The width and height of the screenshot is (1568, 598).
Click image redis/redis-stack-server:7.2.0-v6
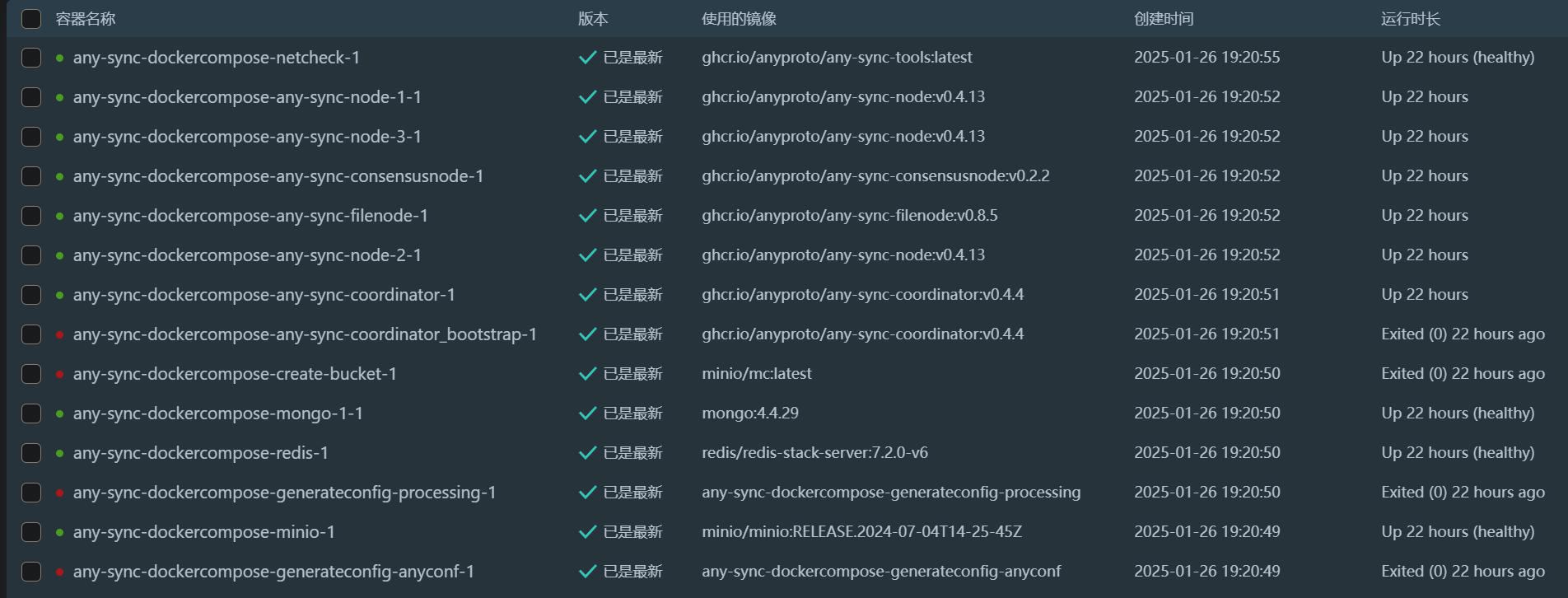click(x=814, y=453)
